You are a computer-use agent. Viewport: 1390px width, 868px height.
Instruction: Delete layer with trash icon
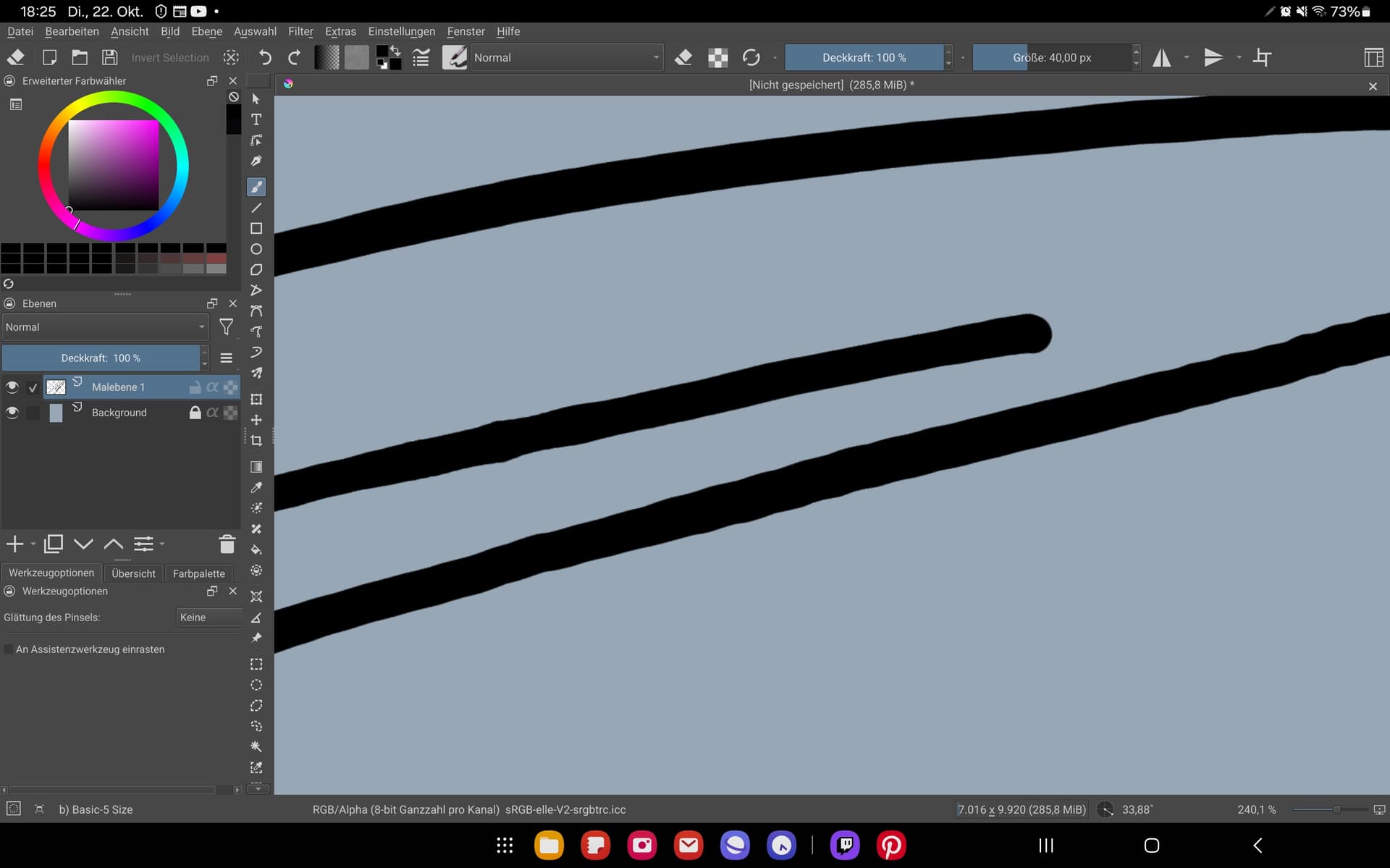pyautogui.click(x=227, y=544)
